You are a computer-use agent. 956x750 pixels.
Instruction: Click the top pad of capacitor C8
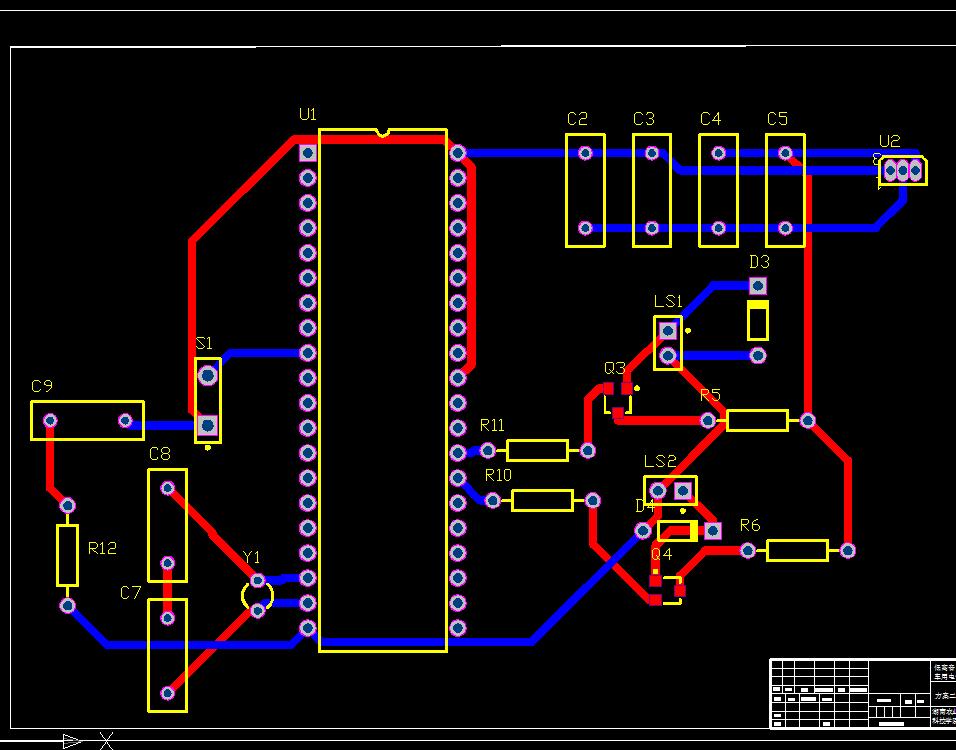pos(168,488)
